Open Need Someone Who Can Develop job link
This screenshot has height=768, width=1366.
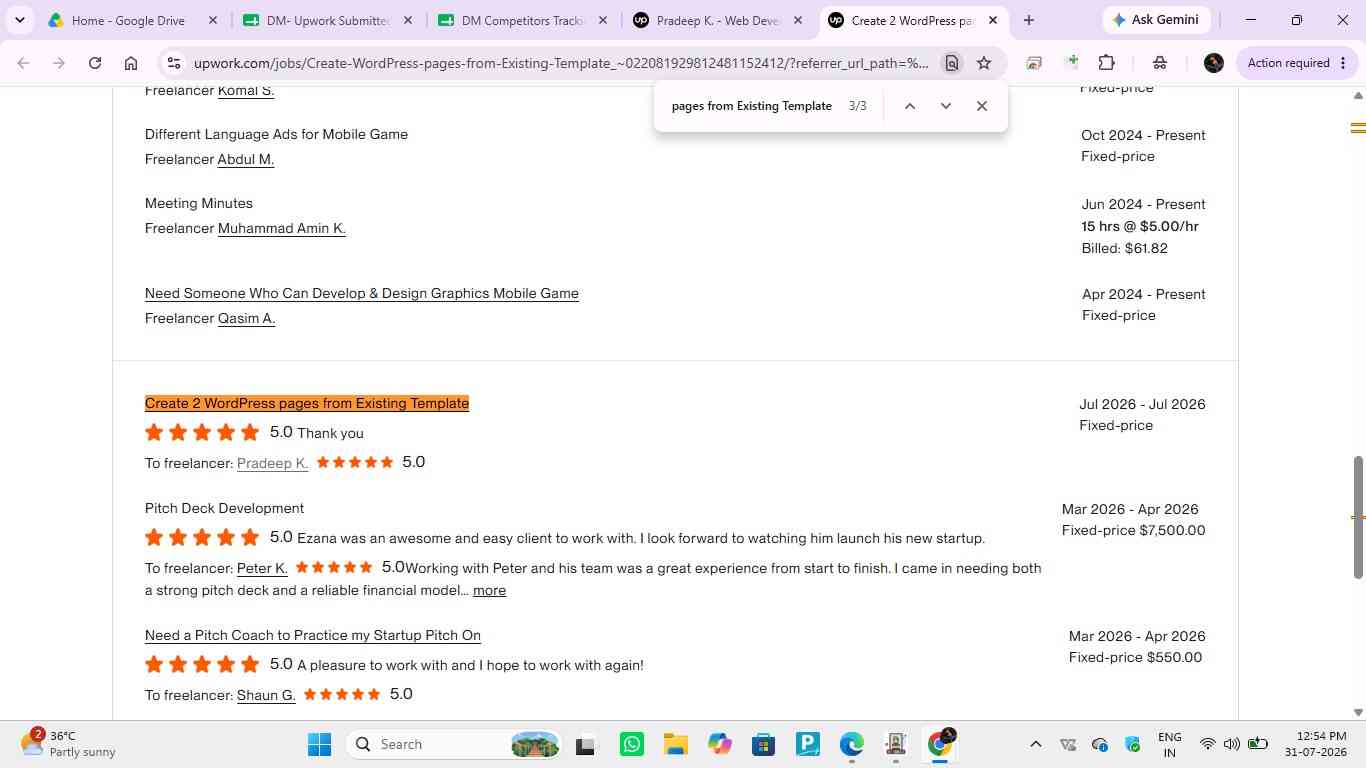[x=362, y=294]
